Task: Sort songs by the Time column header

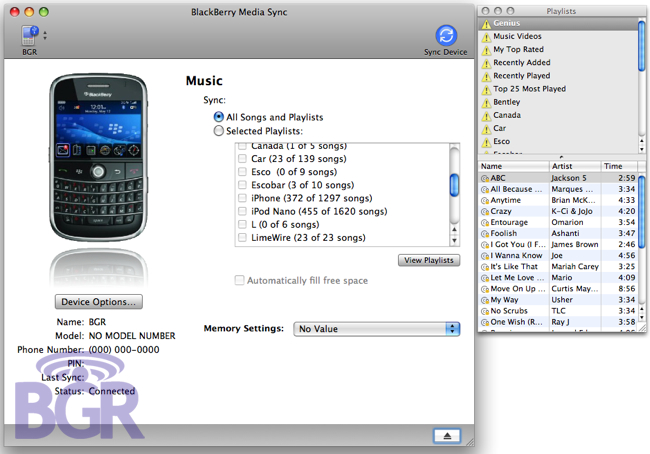Action: click(619, 166)
